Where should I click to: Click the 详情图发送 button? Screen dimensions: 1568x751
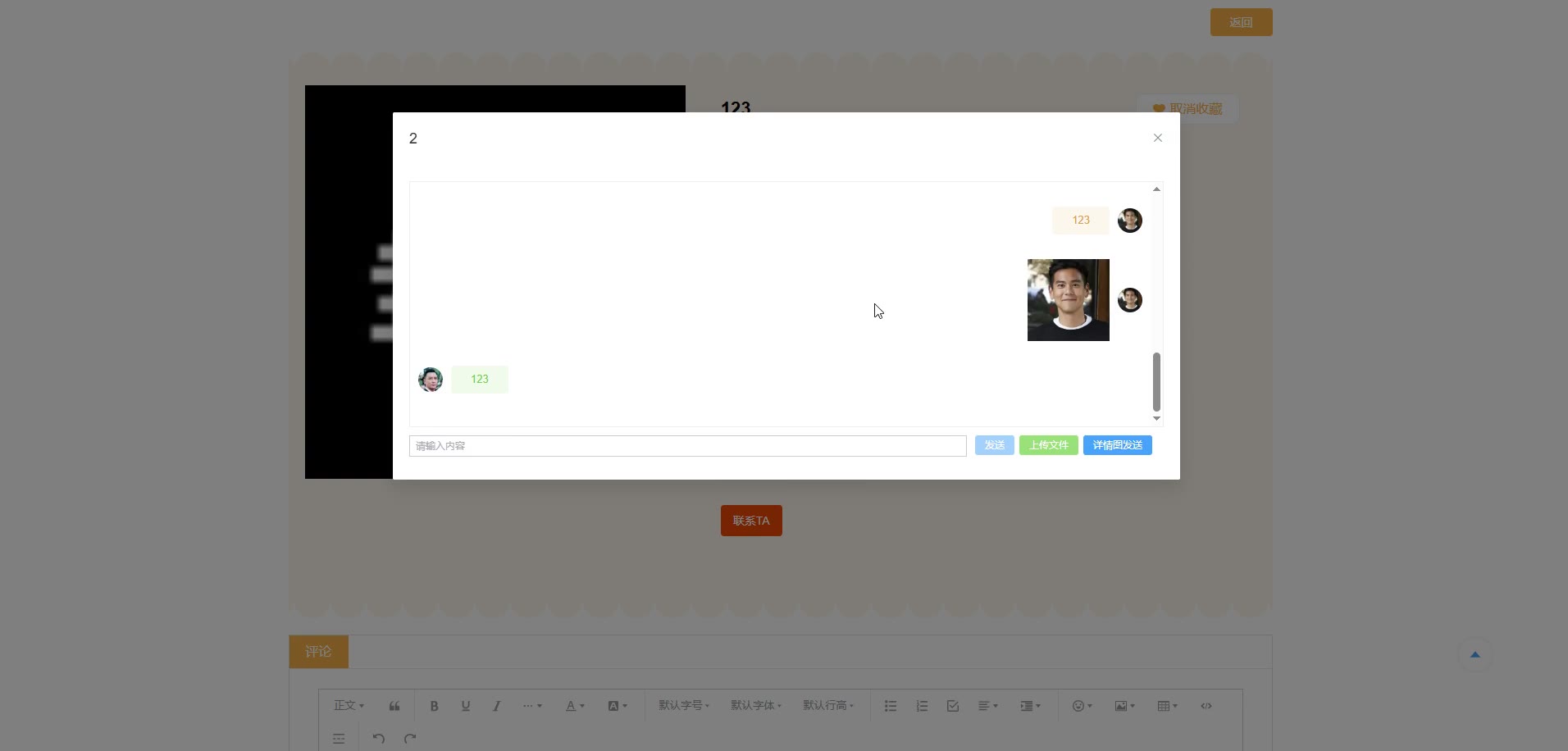(1118, 445)
